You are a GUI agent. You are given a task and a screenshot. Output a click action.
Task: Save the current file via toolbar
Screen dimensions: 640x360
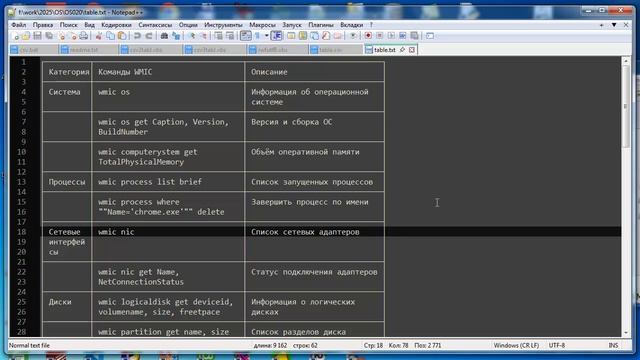38,36
